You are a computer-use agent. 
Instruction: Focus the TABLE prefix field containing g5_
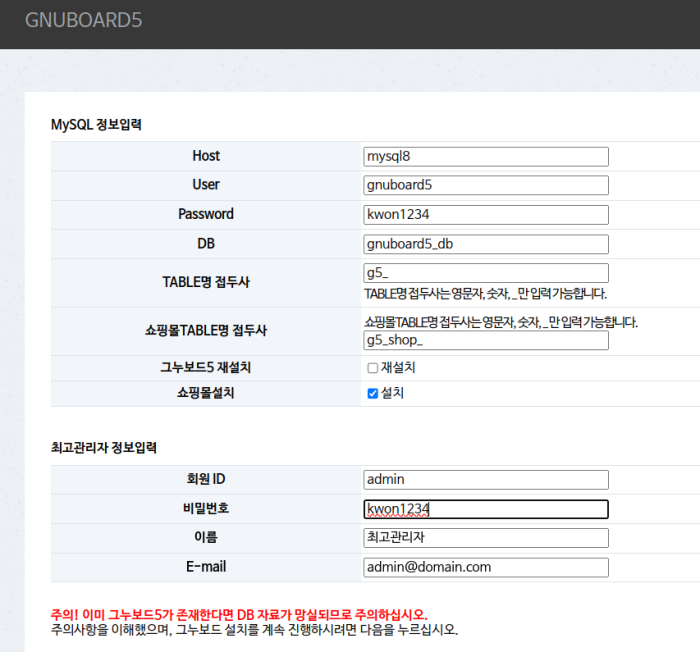(x=486, y=273)
